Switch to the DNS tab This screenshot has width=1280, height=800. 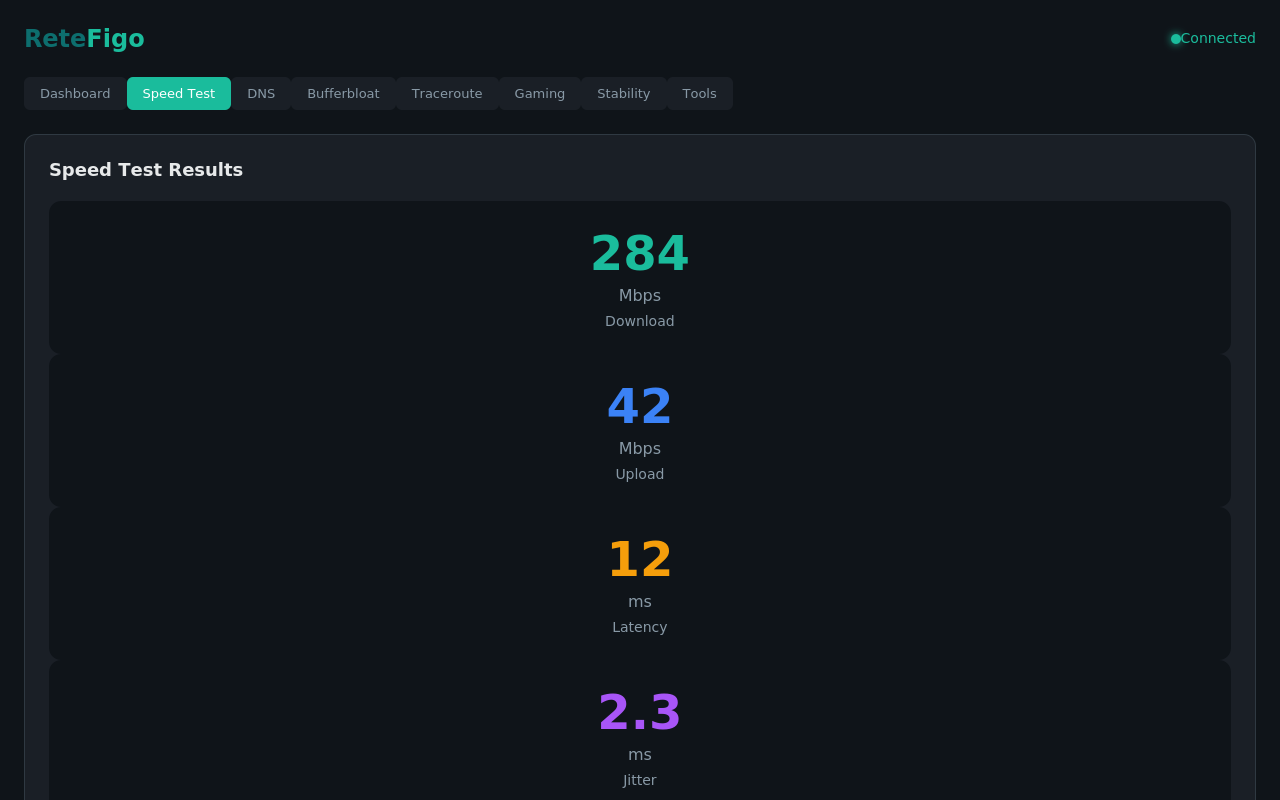tap(261, 93)
